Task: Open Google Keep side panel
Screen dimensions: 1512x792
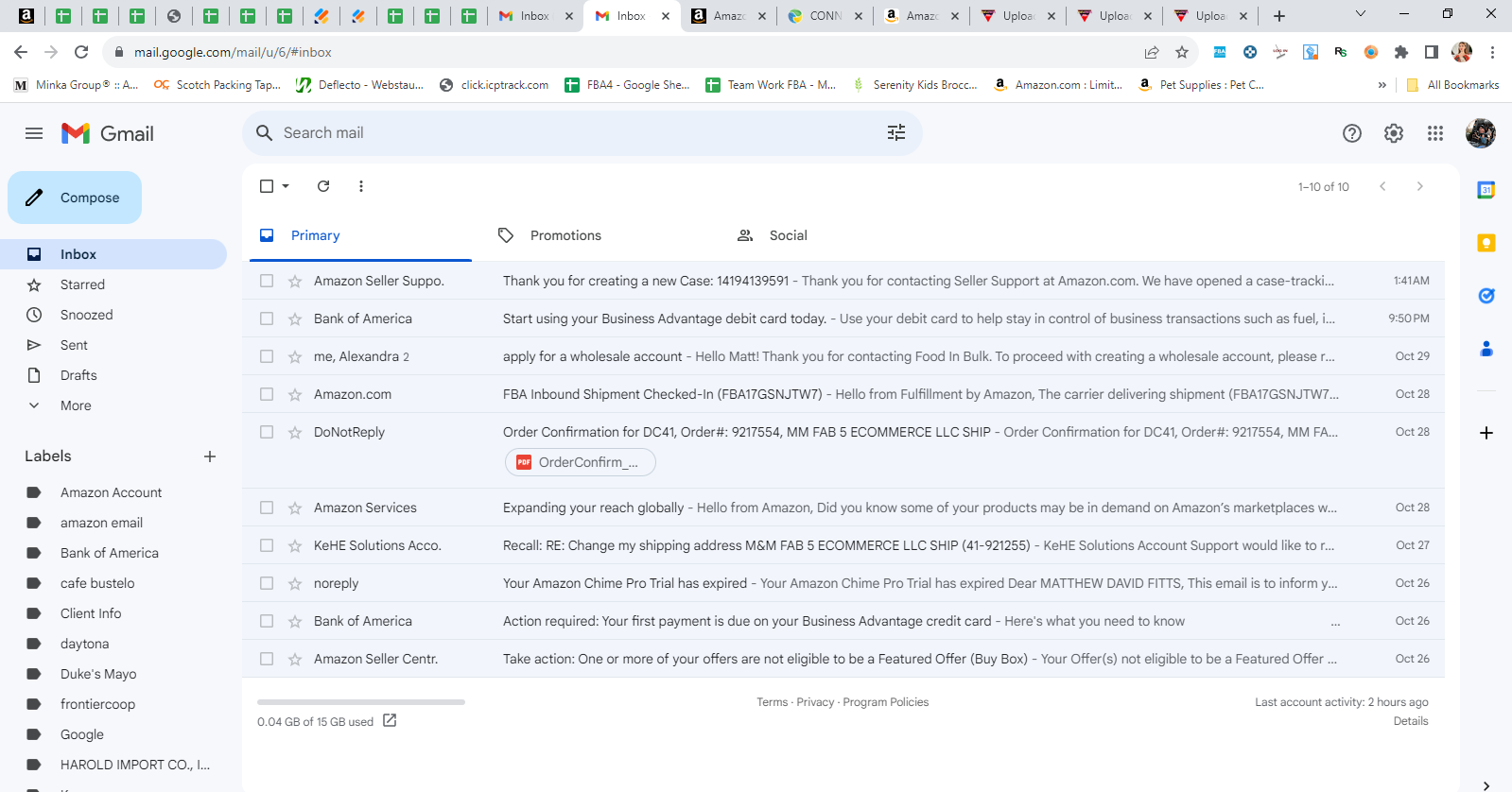Action: [1486, 243]
